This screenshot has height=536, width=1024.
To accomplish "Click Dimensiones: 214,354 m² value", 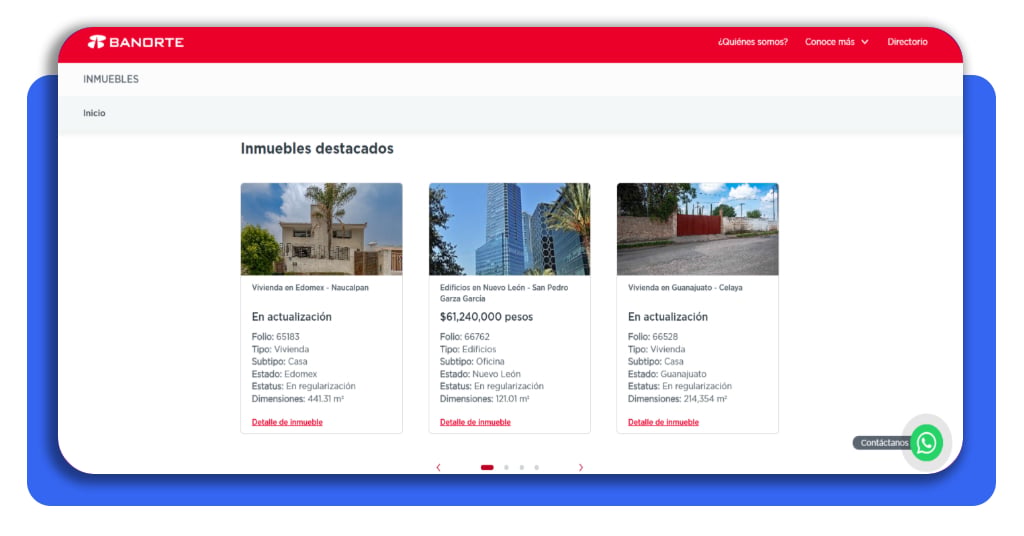I will coord(677,399).
